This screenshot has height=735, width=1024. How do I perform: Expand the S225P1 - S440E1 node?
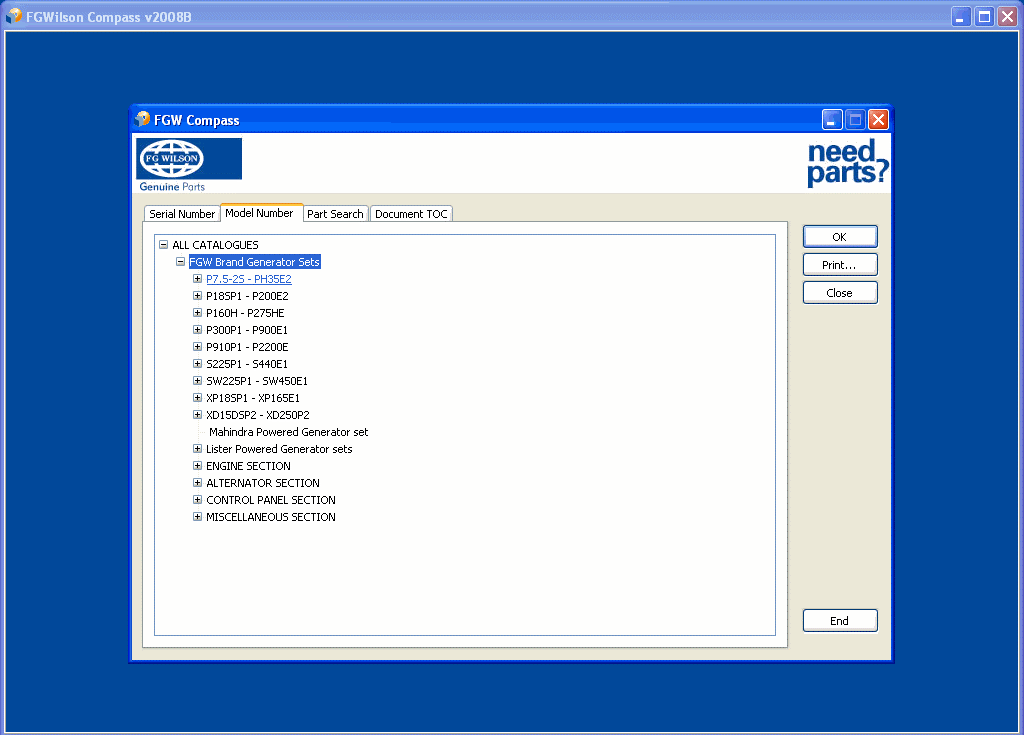197,364
